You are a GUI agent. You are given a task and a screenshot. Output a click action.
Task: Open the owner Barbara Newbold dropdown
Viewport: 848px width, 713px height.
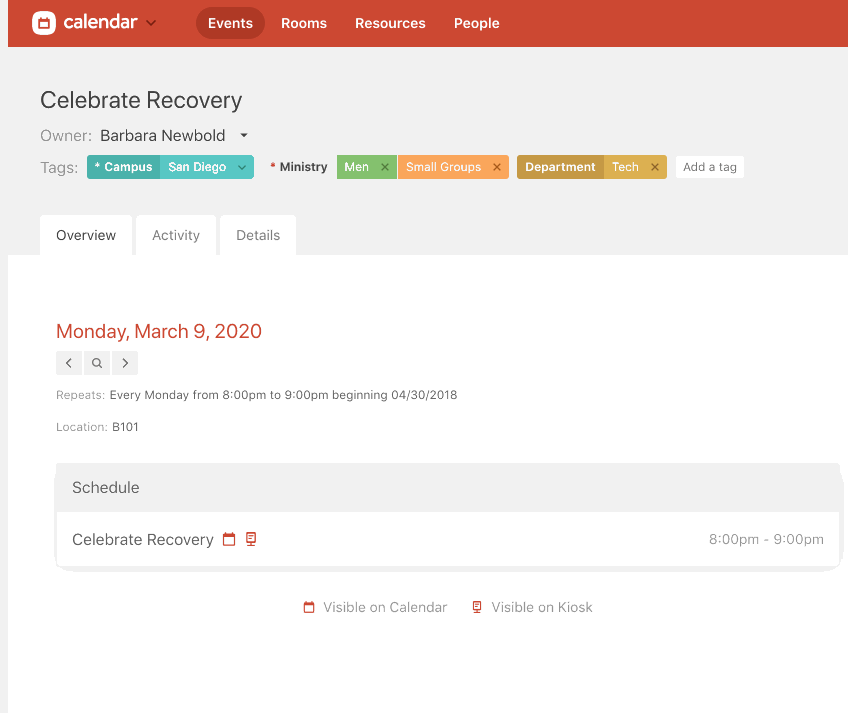pos(244,136)
